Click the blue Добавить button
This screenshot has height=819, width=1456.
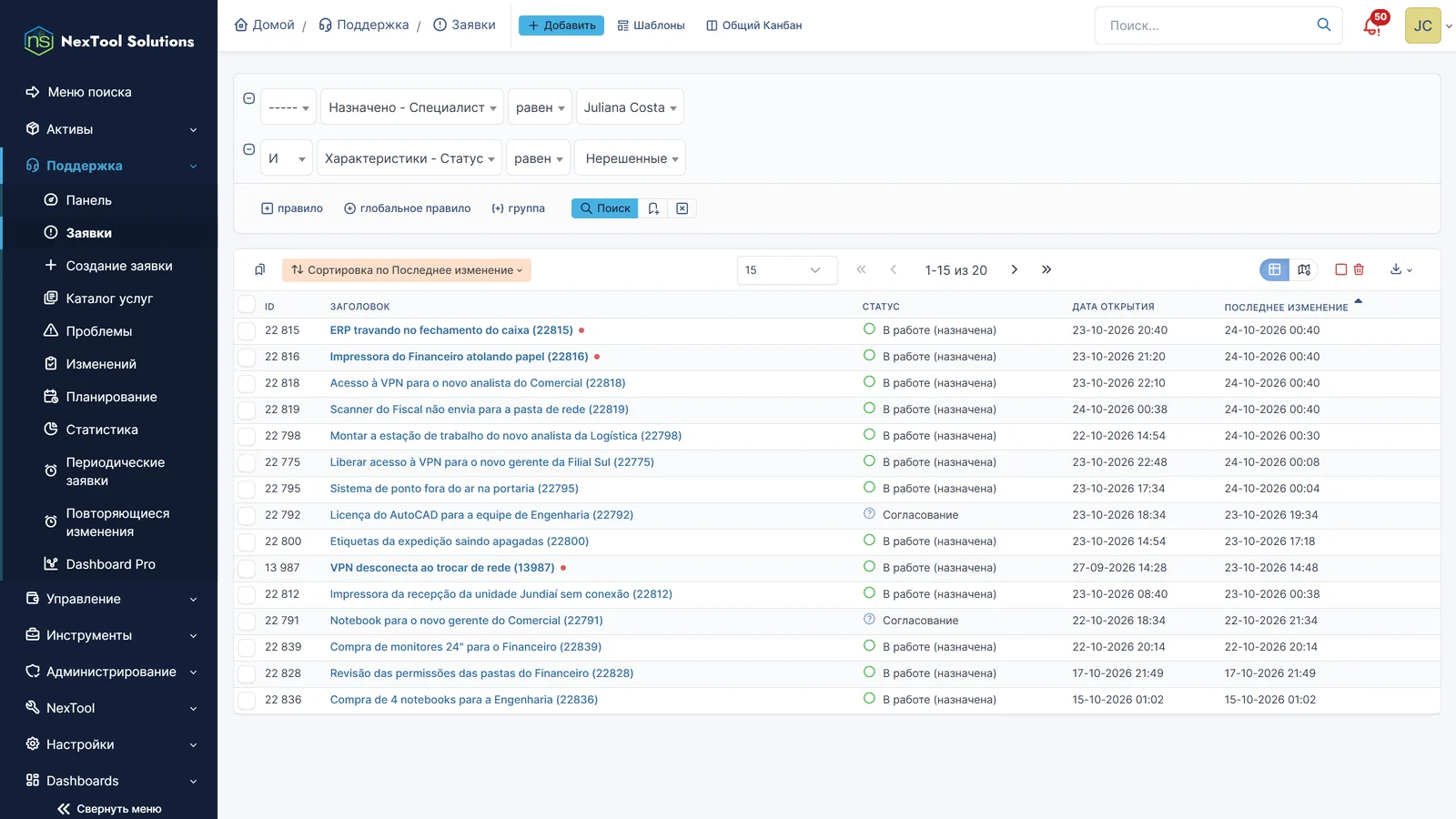point(561,25)
